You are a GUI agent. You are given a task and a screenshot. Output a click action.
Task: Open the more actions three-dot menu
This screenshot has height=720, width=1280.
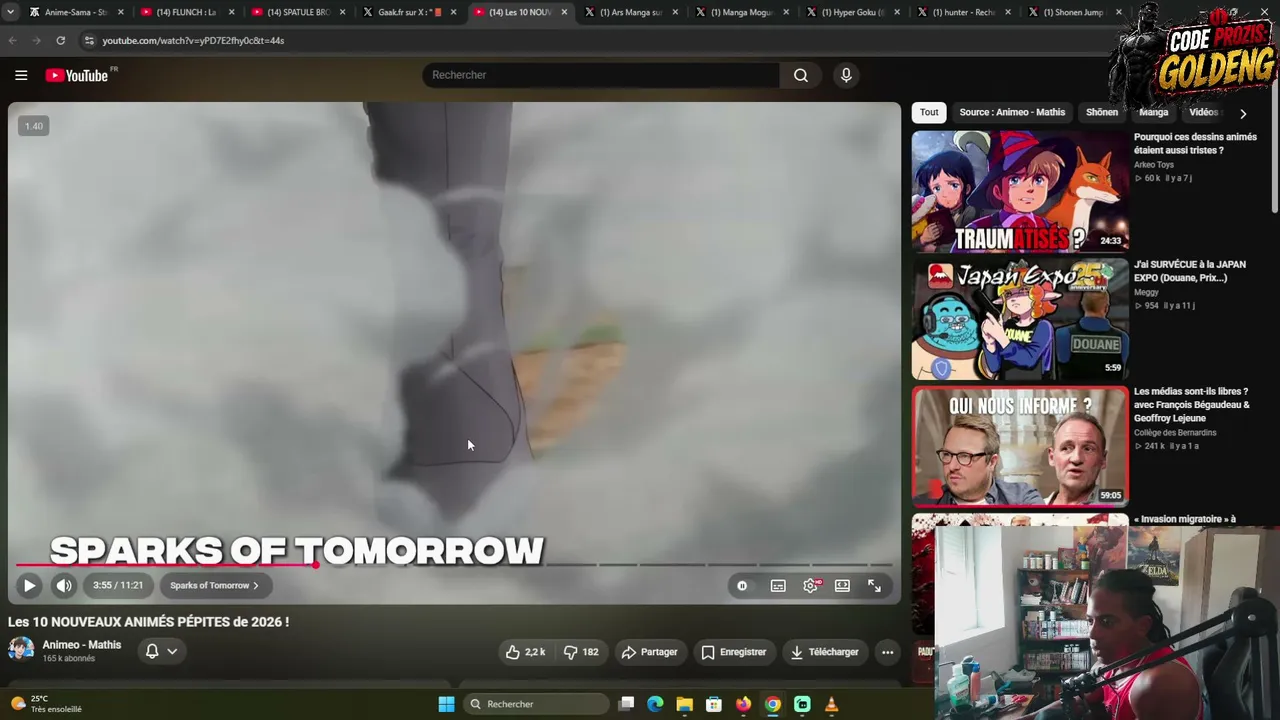(x=887, y=652)
